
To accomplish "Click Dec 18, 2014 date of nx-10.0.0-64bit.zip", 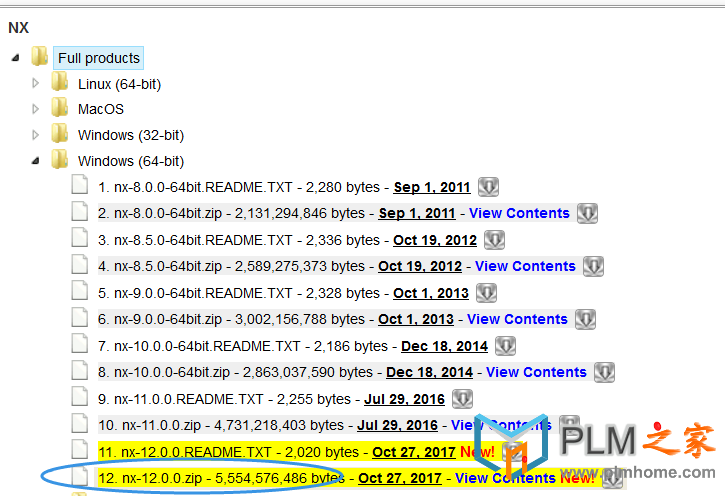I will pyautogui.click(x=430, y=373).
